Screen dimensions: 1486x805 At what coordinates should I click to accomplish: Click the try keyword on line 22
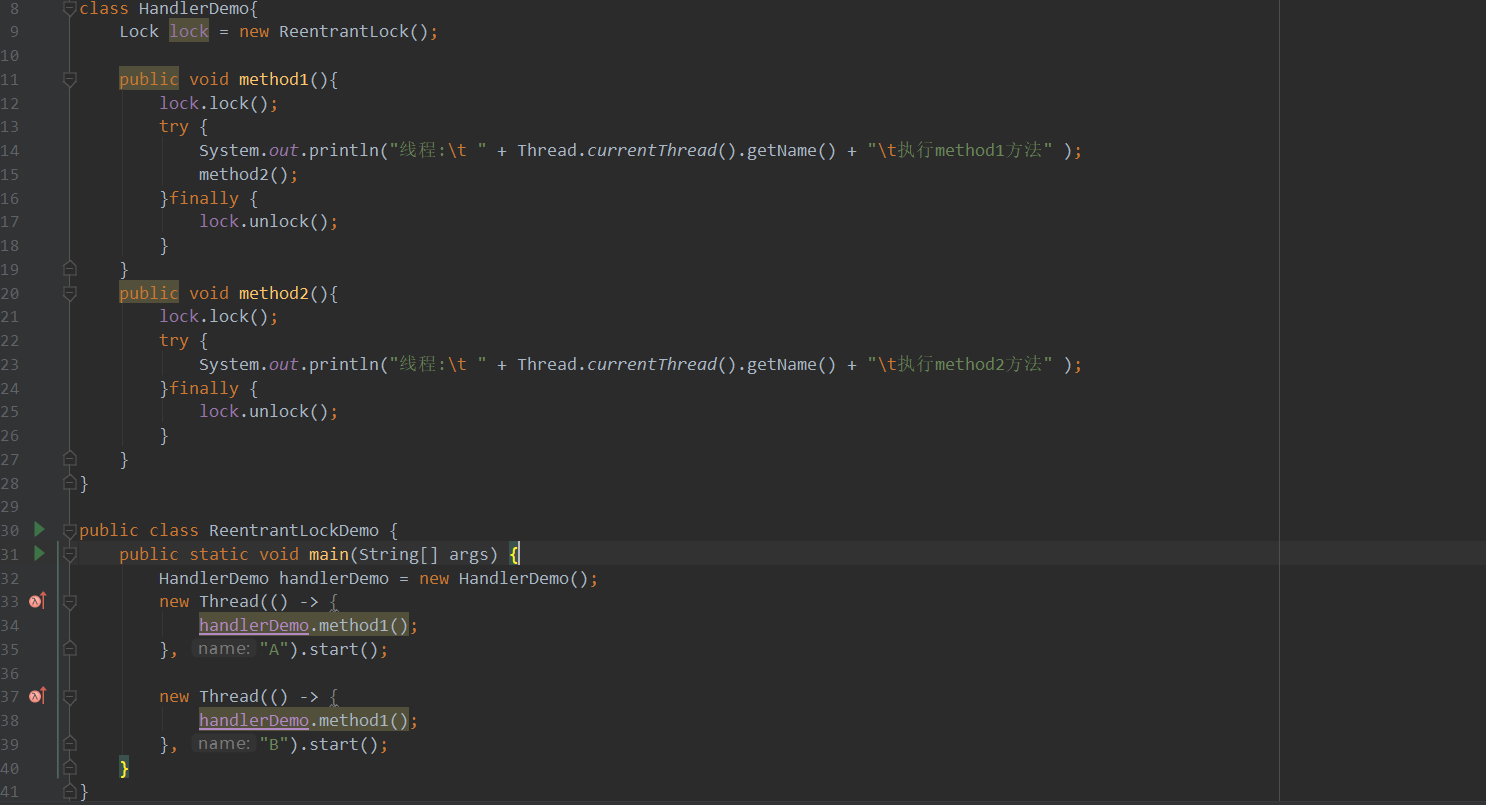click(x=174, y=340)
